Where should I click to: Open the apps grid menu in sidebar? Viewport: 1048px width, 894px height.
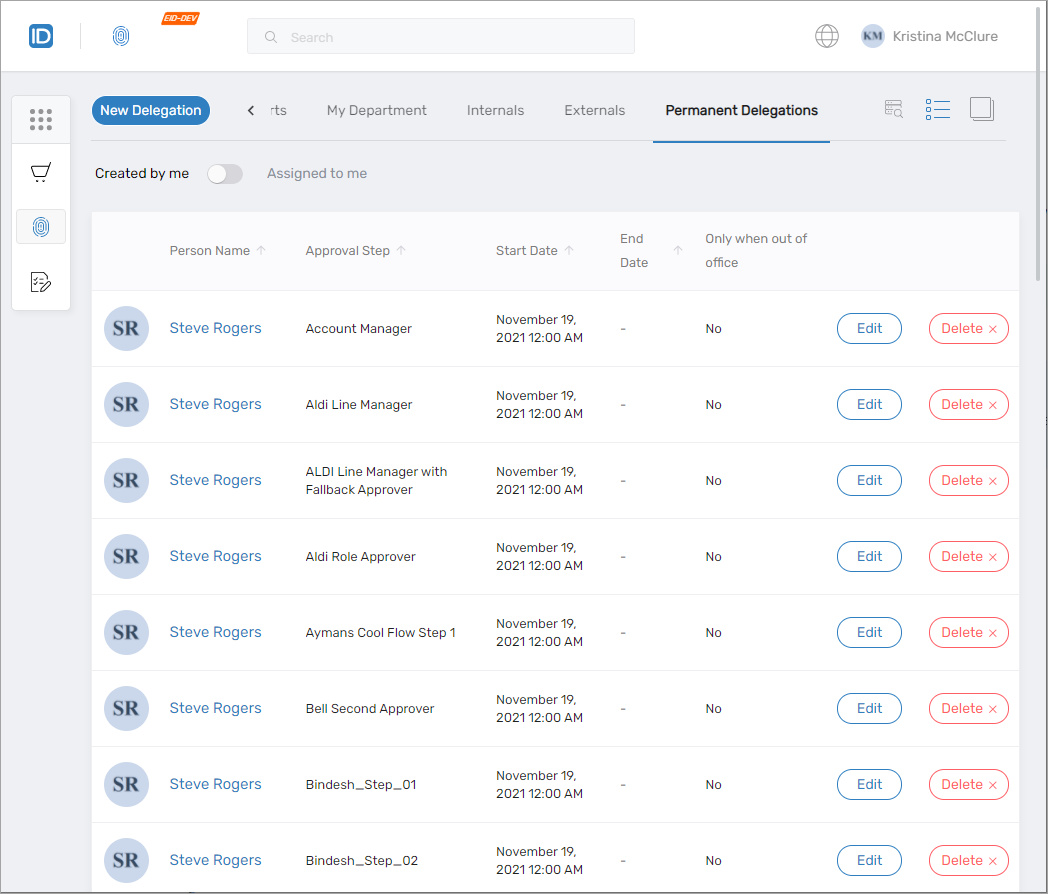41,119
